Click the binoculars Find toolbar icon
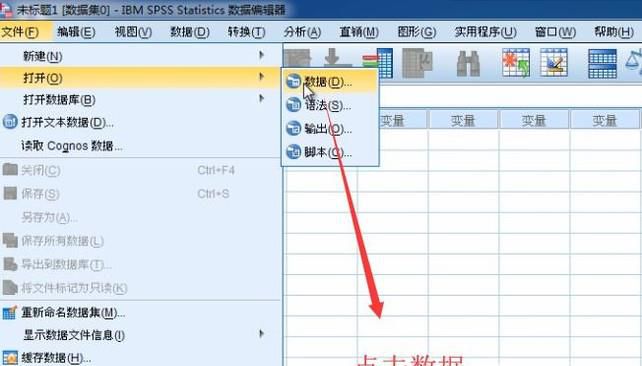 coord(468,63)
